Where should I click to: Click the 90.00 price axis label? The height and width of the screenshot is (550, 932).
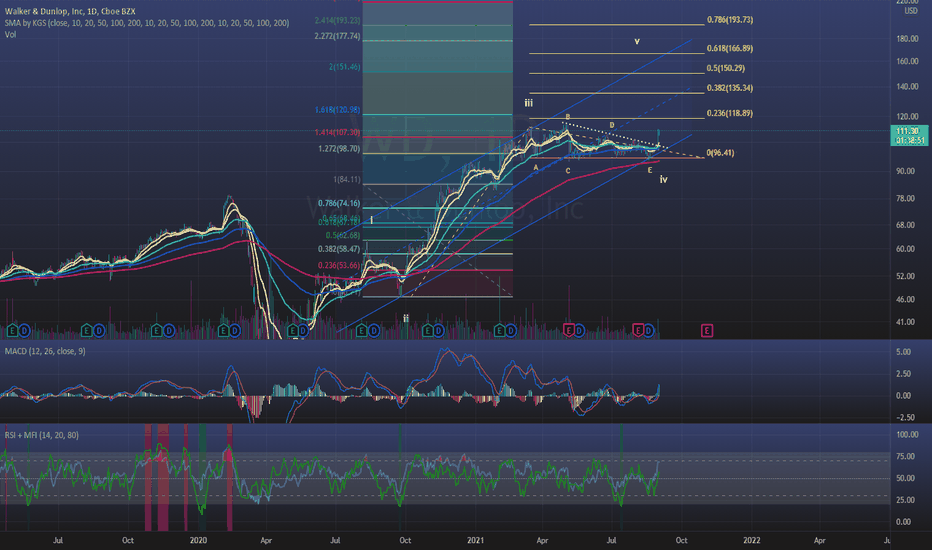tap(906, 171)
